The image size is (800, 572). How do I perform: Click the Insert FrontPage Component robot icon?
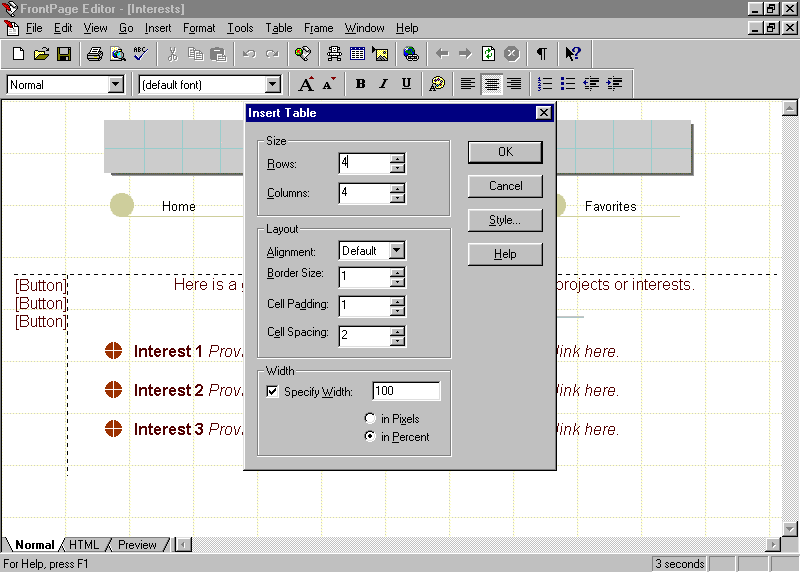point(335,54)
